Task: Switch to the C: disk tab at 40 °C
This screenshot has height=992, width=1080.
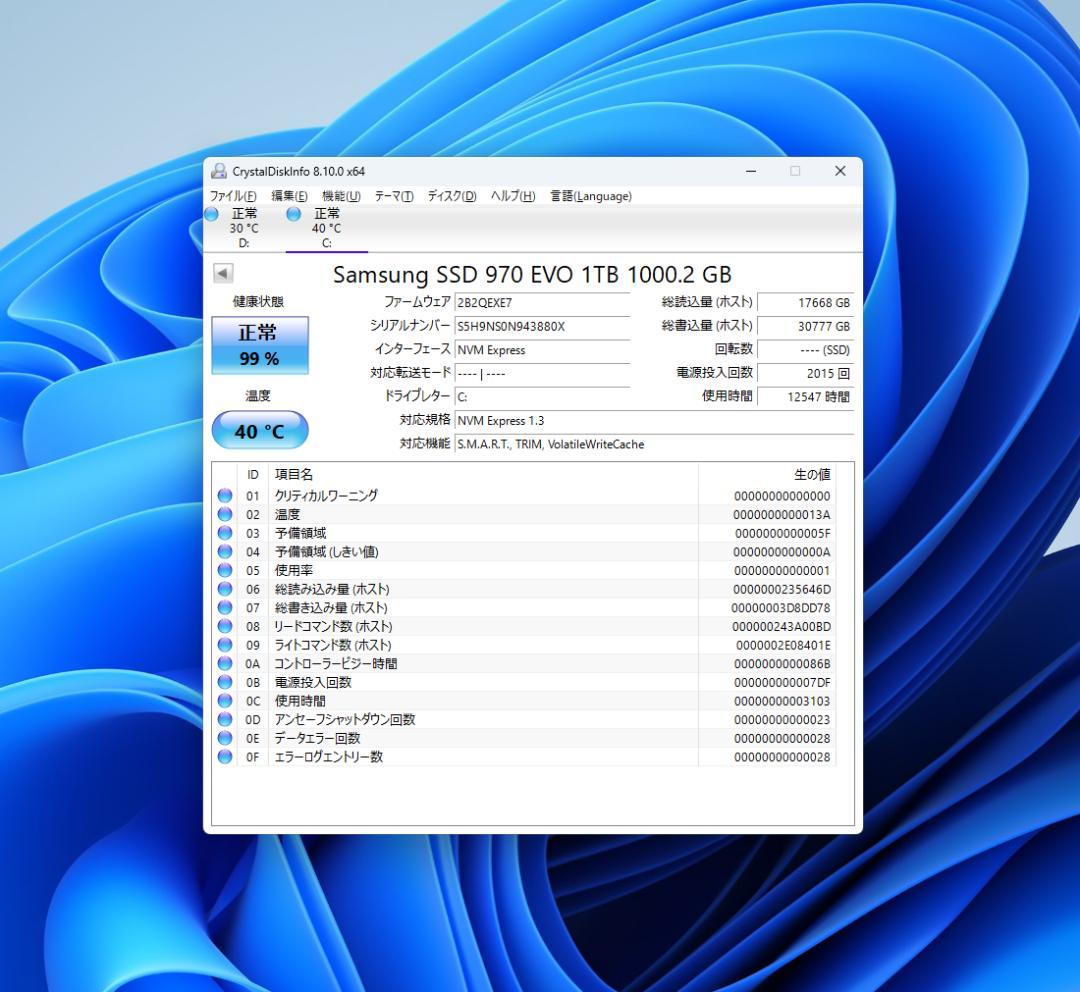Action: click(x=326, y=228)
